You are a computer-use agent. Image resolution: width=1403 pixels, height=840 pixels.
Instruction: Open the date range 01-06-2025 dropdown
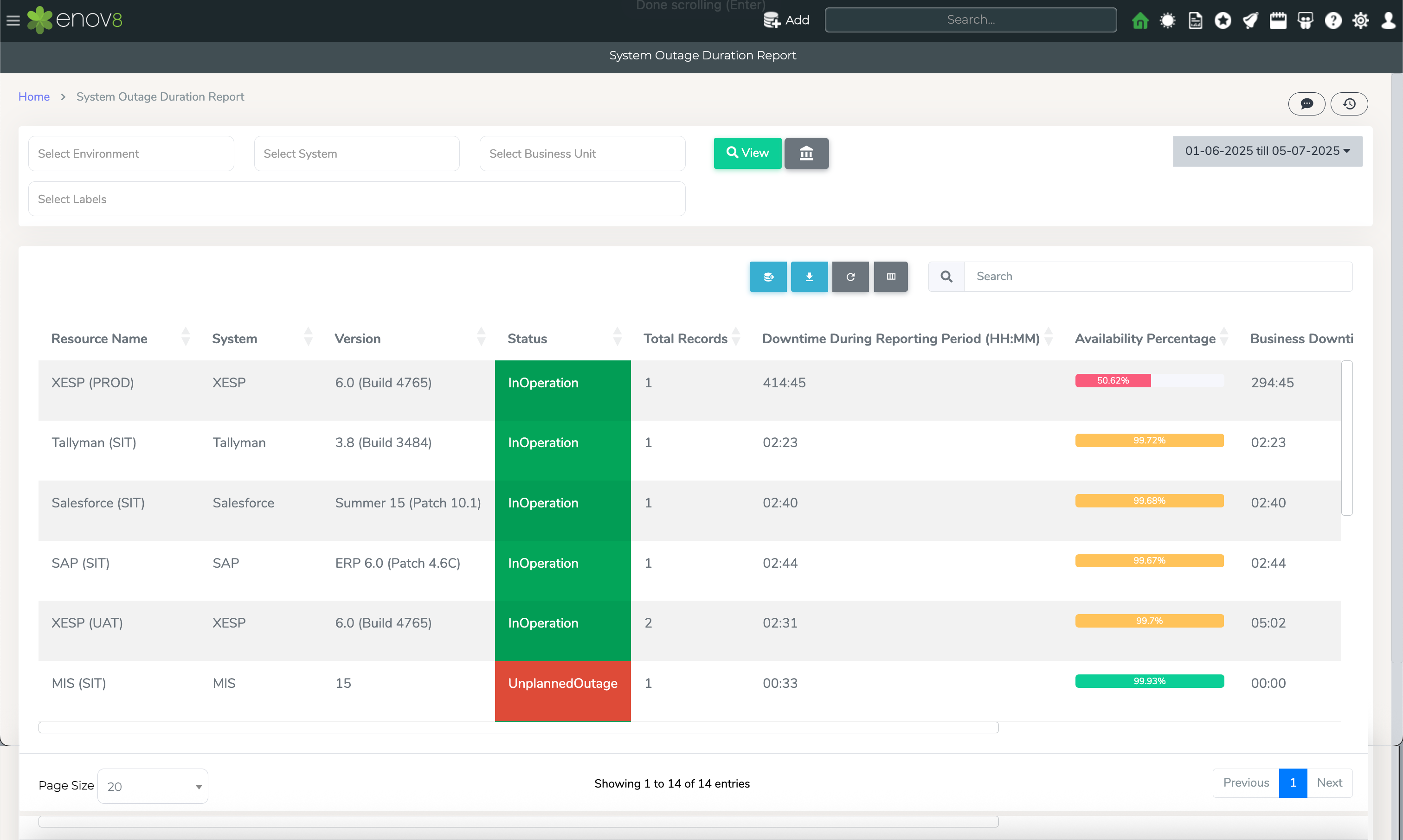tap(1268, 151)
